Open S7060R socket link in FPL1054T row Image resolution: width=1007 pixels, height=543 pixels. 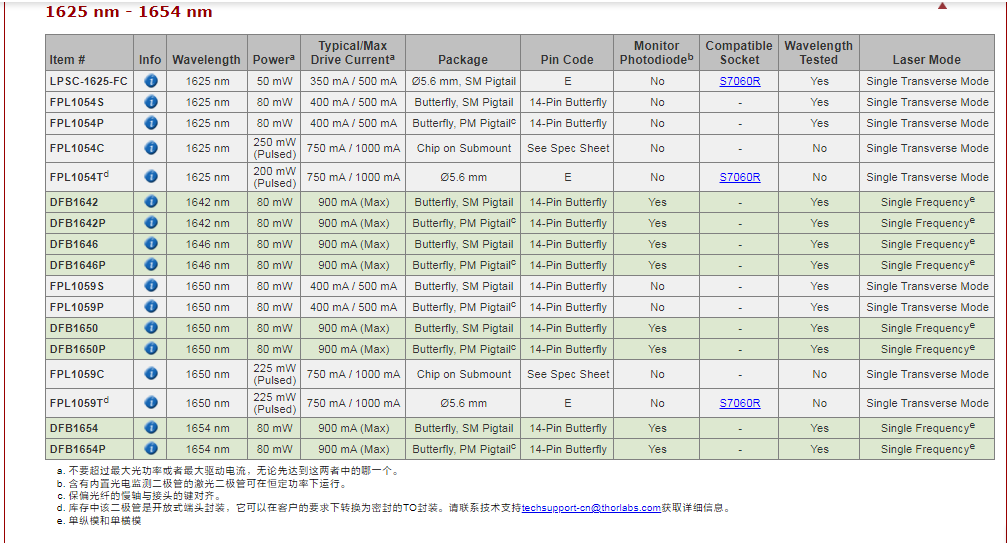pyautogui.click(x=739, y=177)
